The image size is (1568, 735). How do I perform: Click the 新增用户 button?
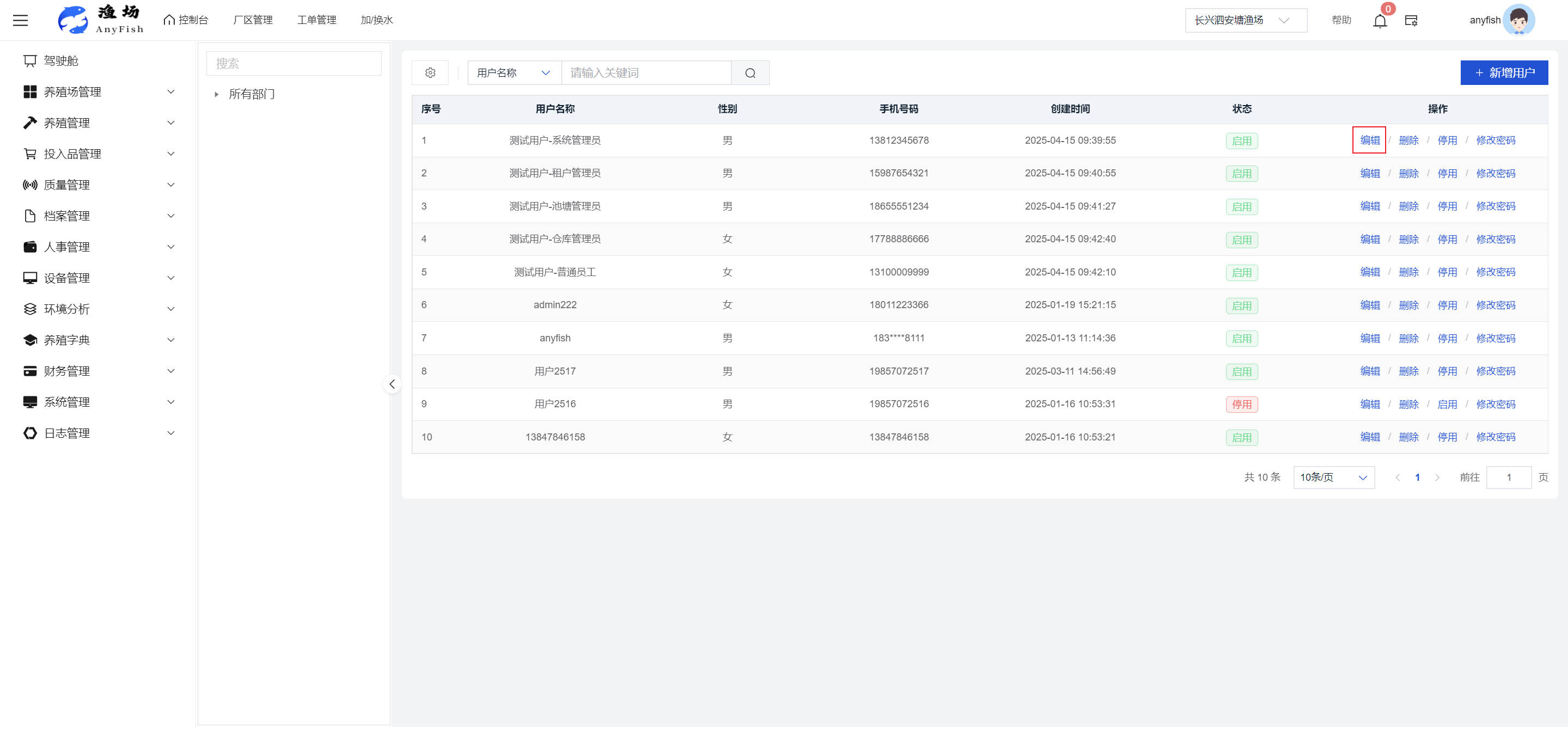[x=1503, y=73]
